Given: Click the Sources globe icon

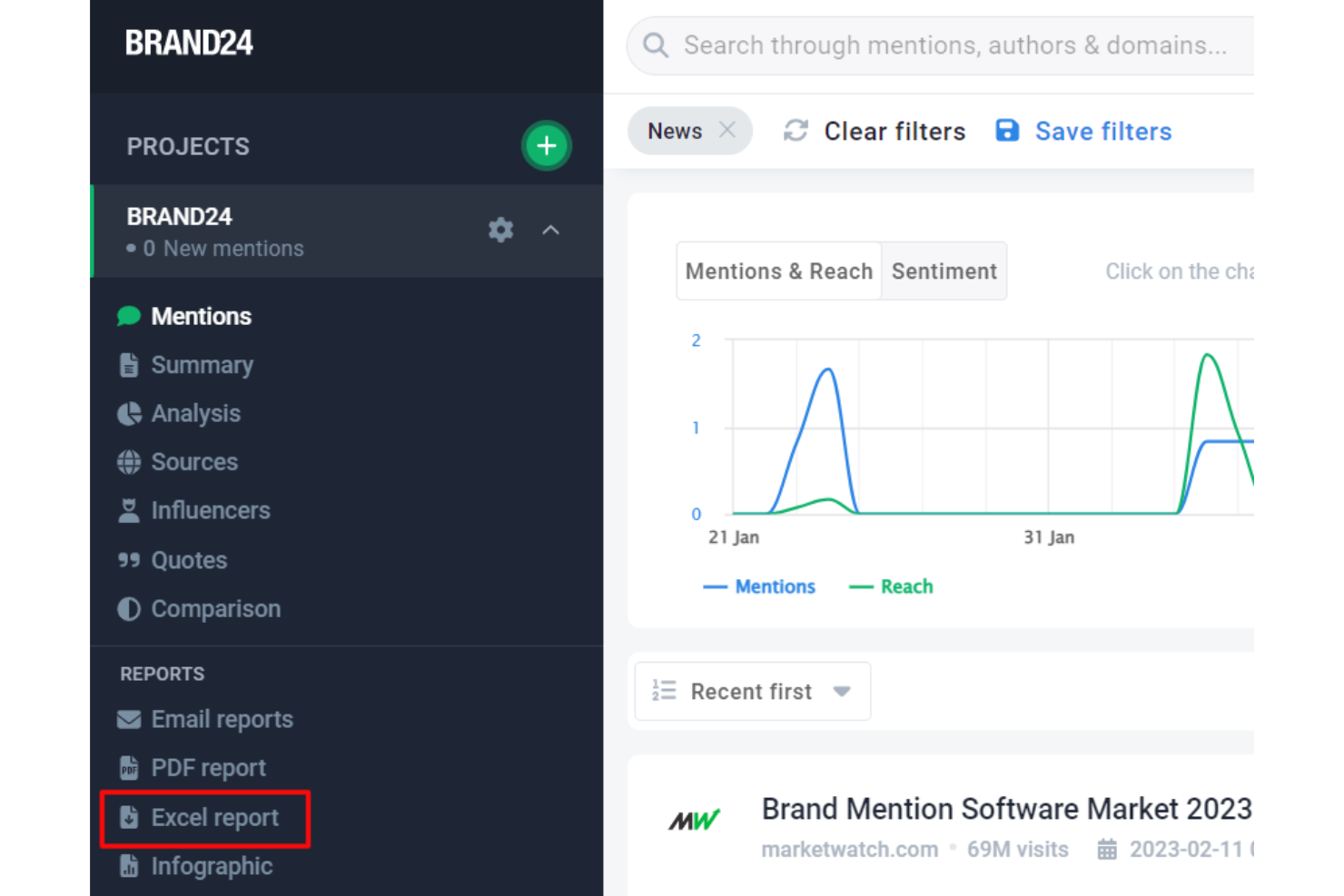Looking at the screenshot, I should click(x=129, y=462).
